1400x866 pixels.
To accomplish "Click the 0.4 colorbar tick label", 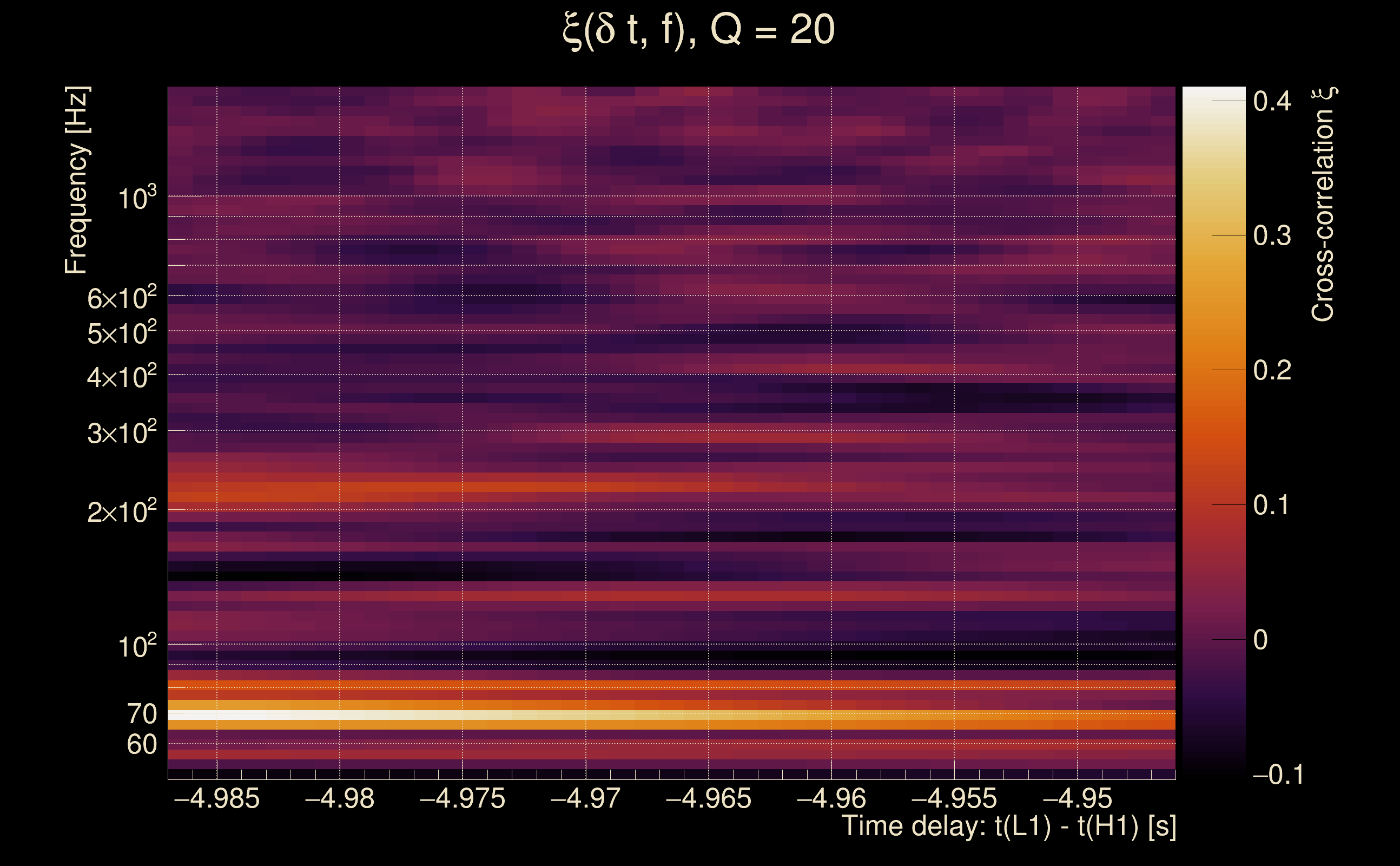I will [x=1272, y=101].
